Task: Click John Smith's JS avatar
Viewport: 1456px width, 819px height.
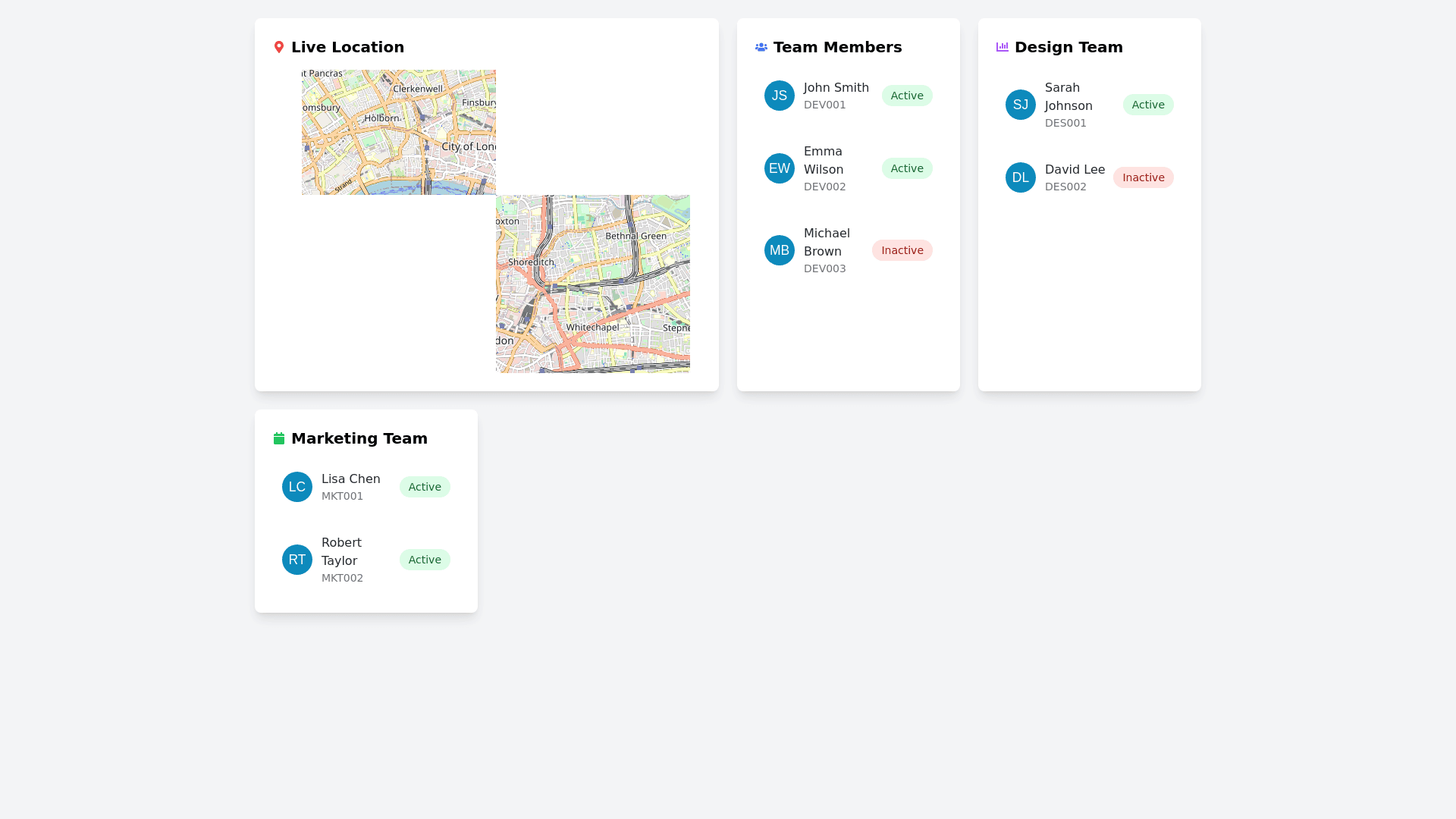Action: click(x=780, y=96)
